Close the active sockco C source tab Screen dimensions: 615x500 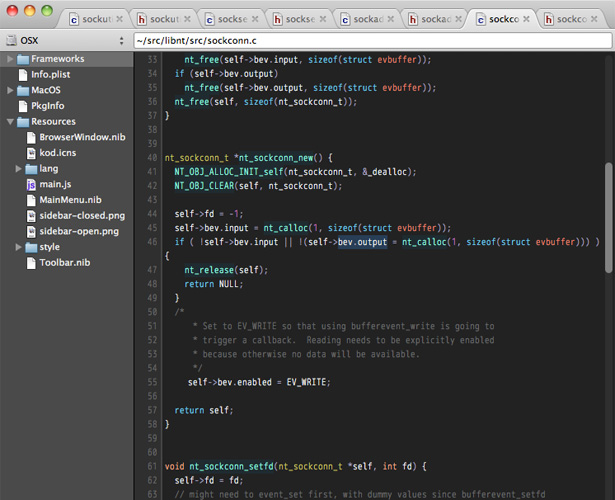[527, 19]
